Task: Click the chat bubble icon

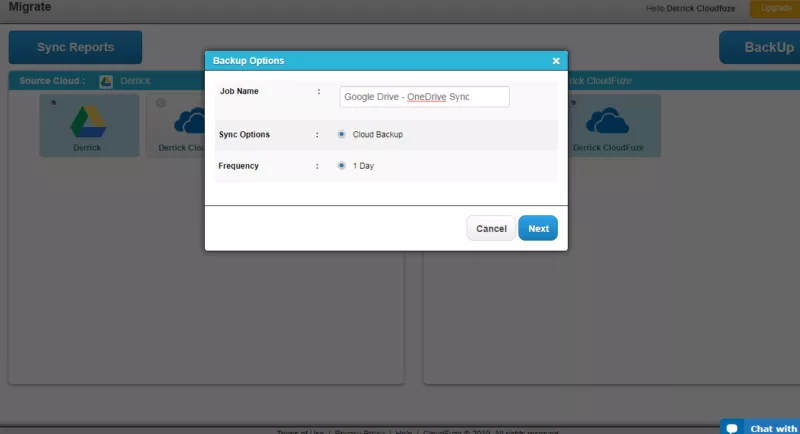Action: [732, 428]
